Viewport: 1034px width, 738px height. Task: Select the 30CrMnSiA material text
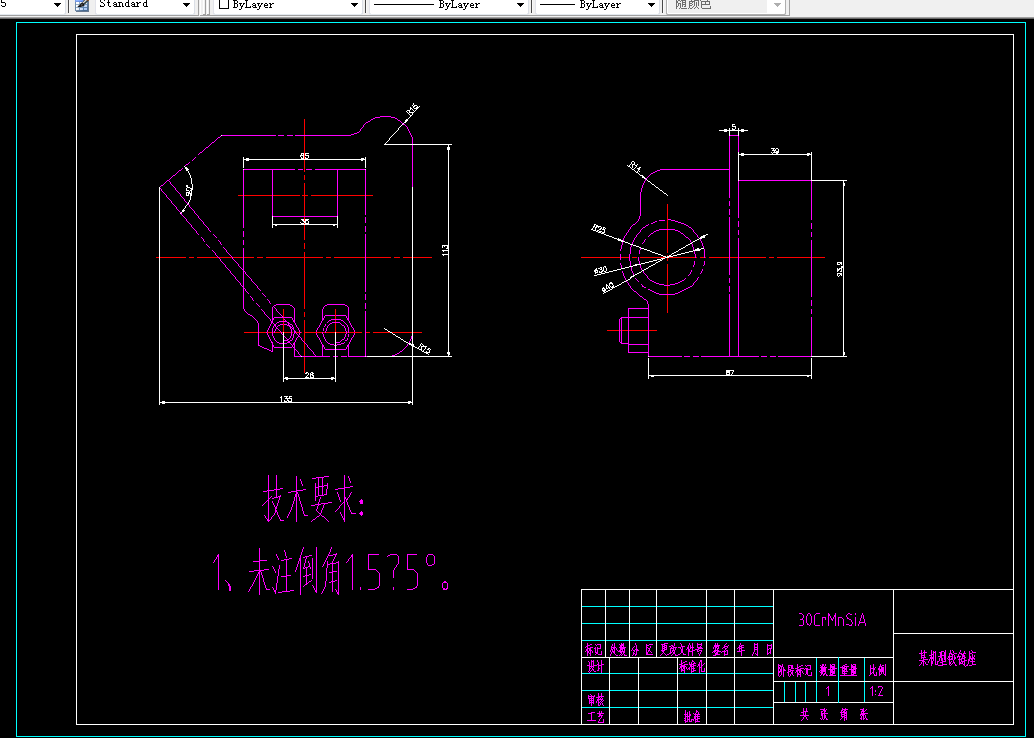pos(831,621)
